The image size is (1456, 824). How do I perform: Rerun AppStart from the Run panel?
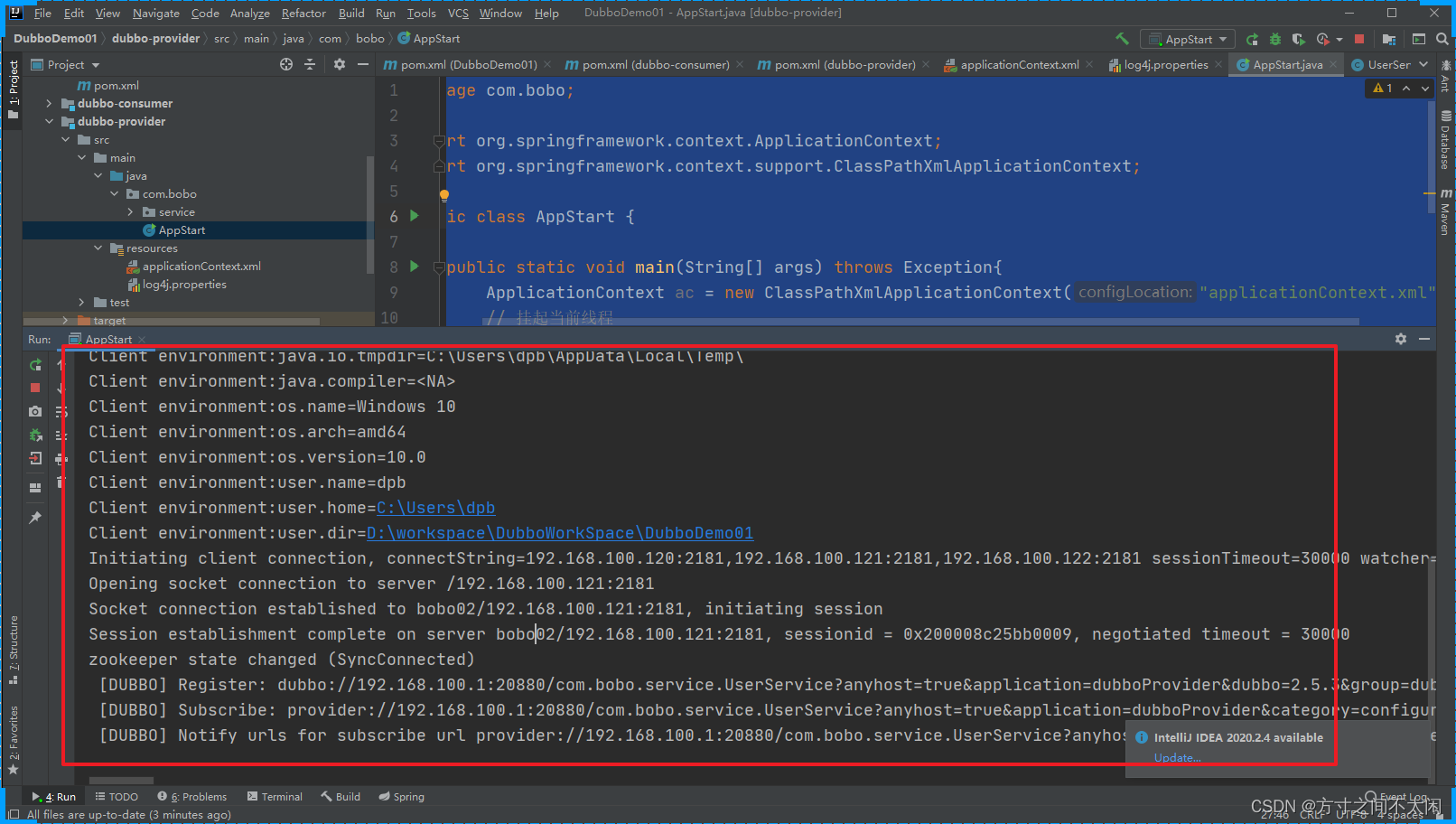click(x=34, y=365)
